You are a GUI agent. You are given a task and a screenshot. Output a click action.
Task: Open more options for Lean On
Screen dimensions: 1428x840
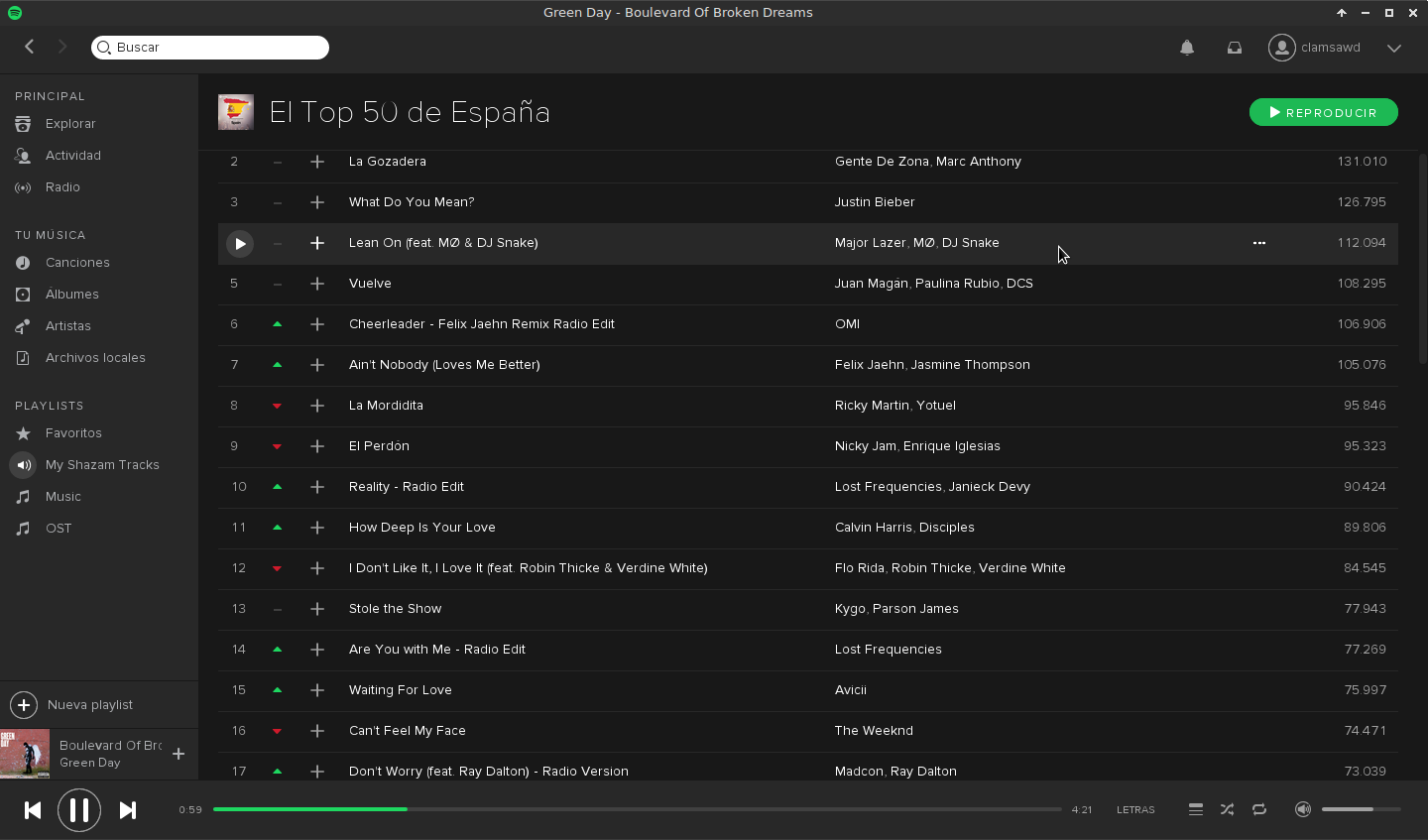[1259, 243]
